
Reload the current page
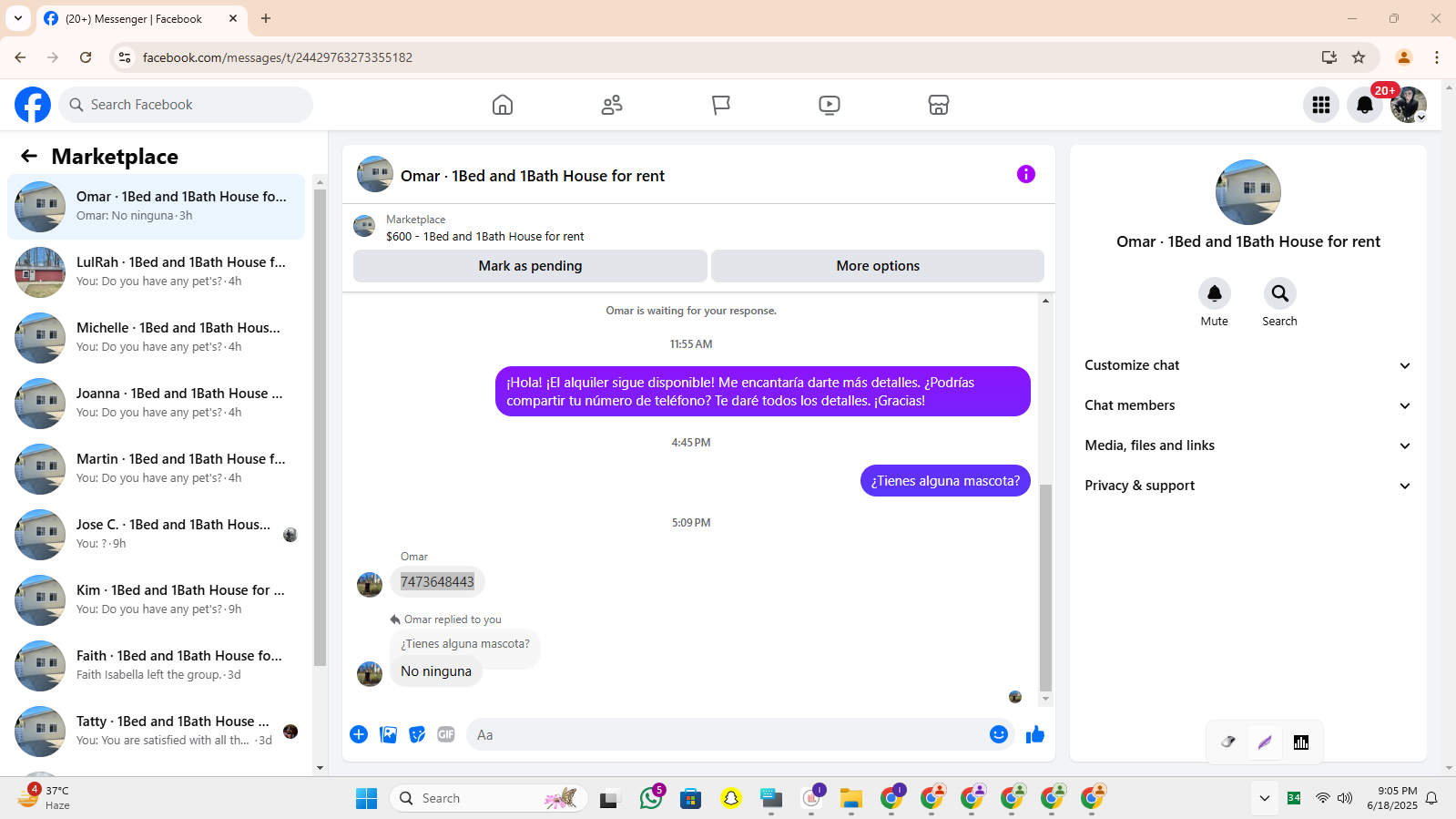click(x=86, y=57)
